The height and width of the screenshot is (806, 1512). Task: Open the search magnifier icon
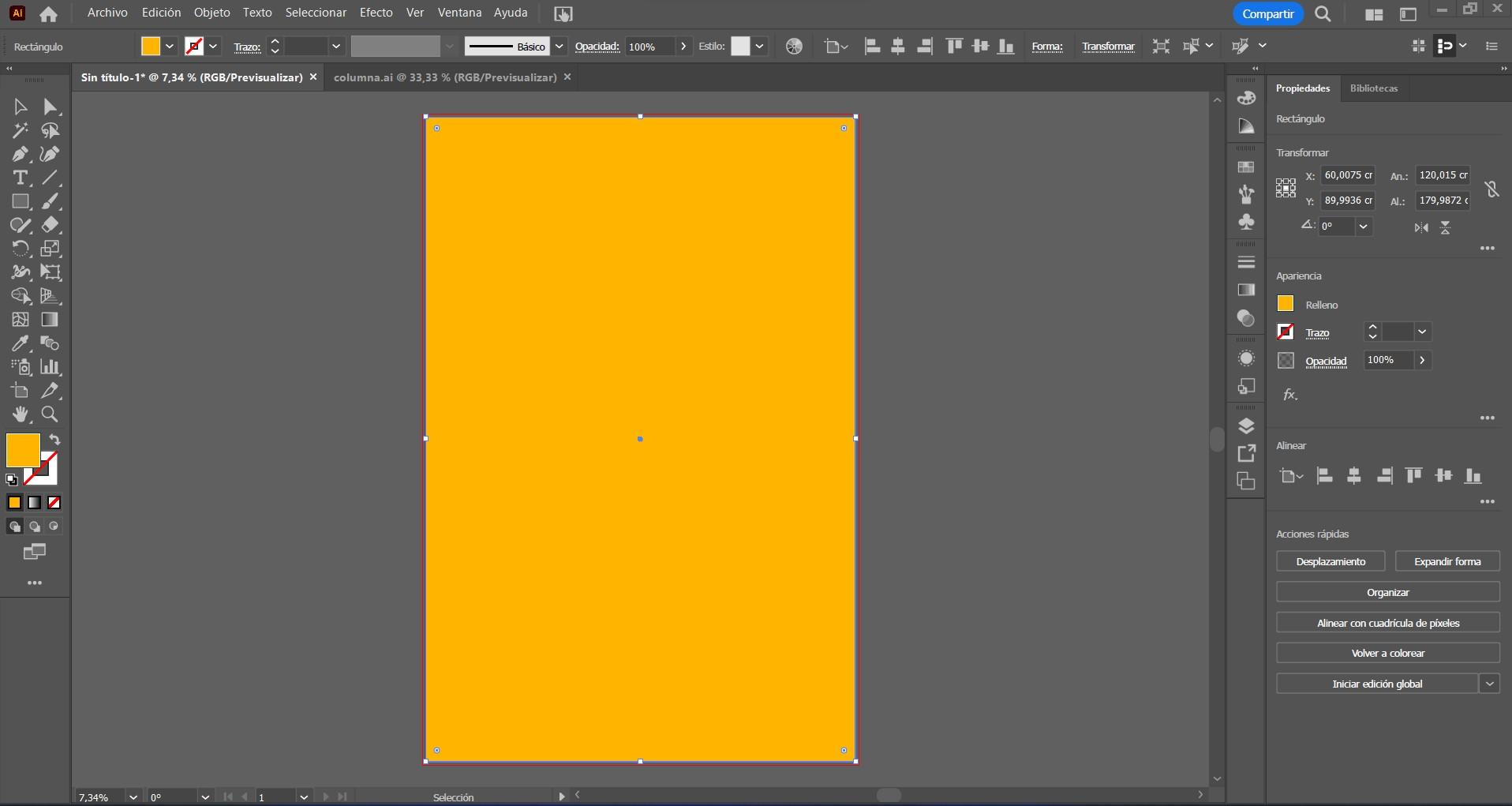click(1323, 14)
